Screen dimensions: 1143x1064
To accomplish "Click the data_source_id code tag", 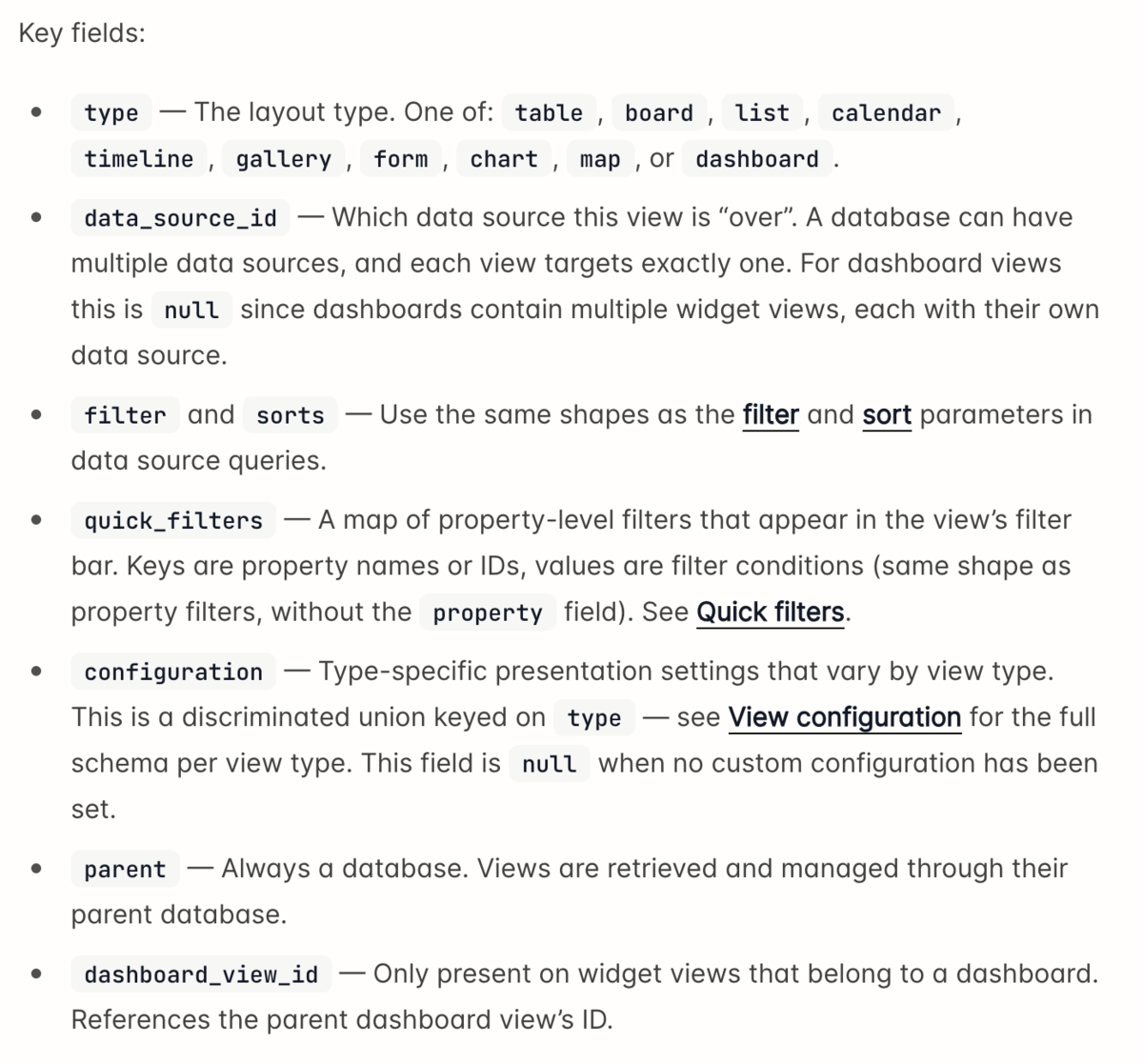I will click(181, 217).
